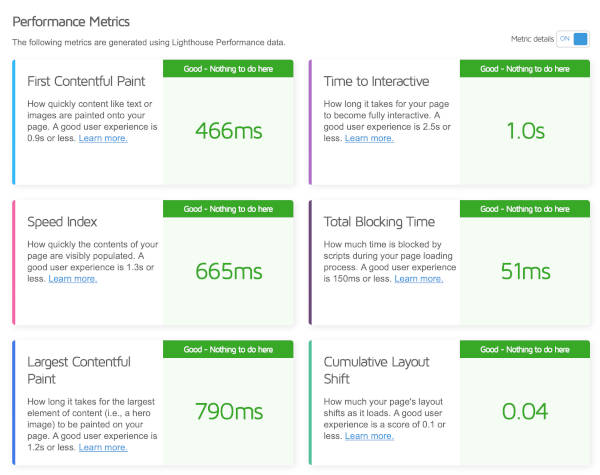Click the Speed Index title
Image resolution: width=600 pixels, height=475 pixels.
point(62,222)
